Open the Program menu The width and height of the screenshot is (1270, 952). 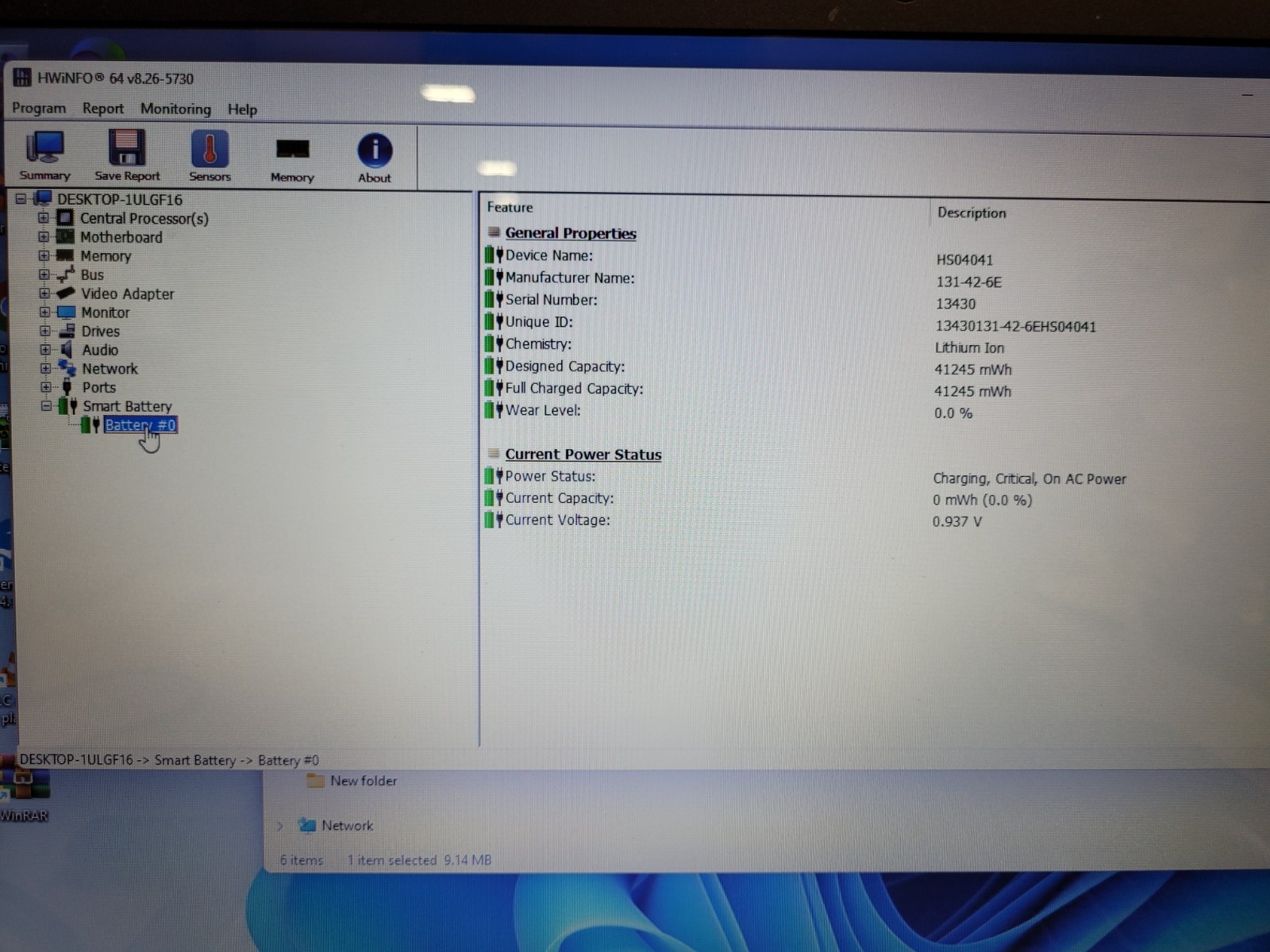pos(39,108)
